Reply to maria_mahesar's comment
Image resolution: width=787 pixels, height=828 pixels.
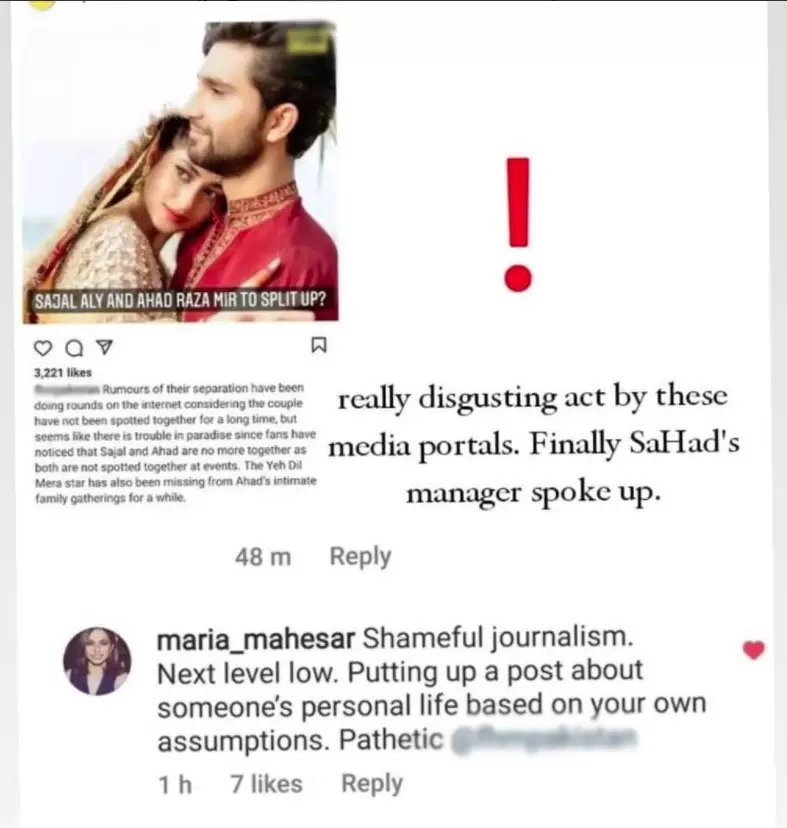pos(372,784)
